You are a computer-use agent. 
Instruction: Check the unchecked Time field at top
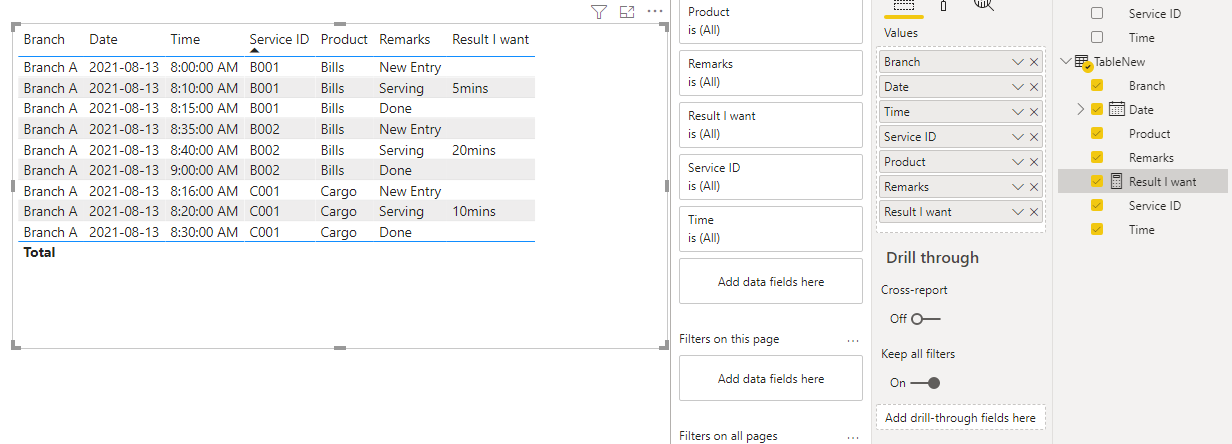pyautogui.click(x=1097, y=38)
